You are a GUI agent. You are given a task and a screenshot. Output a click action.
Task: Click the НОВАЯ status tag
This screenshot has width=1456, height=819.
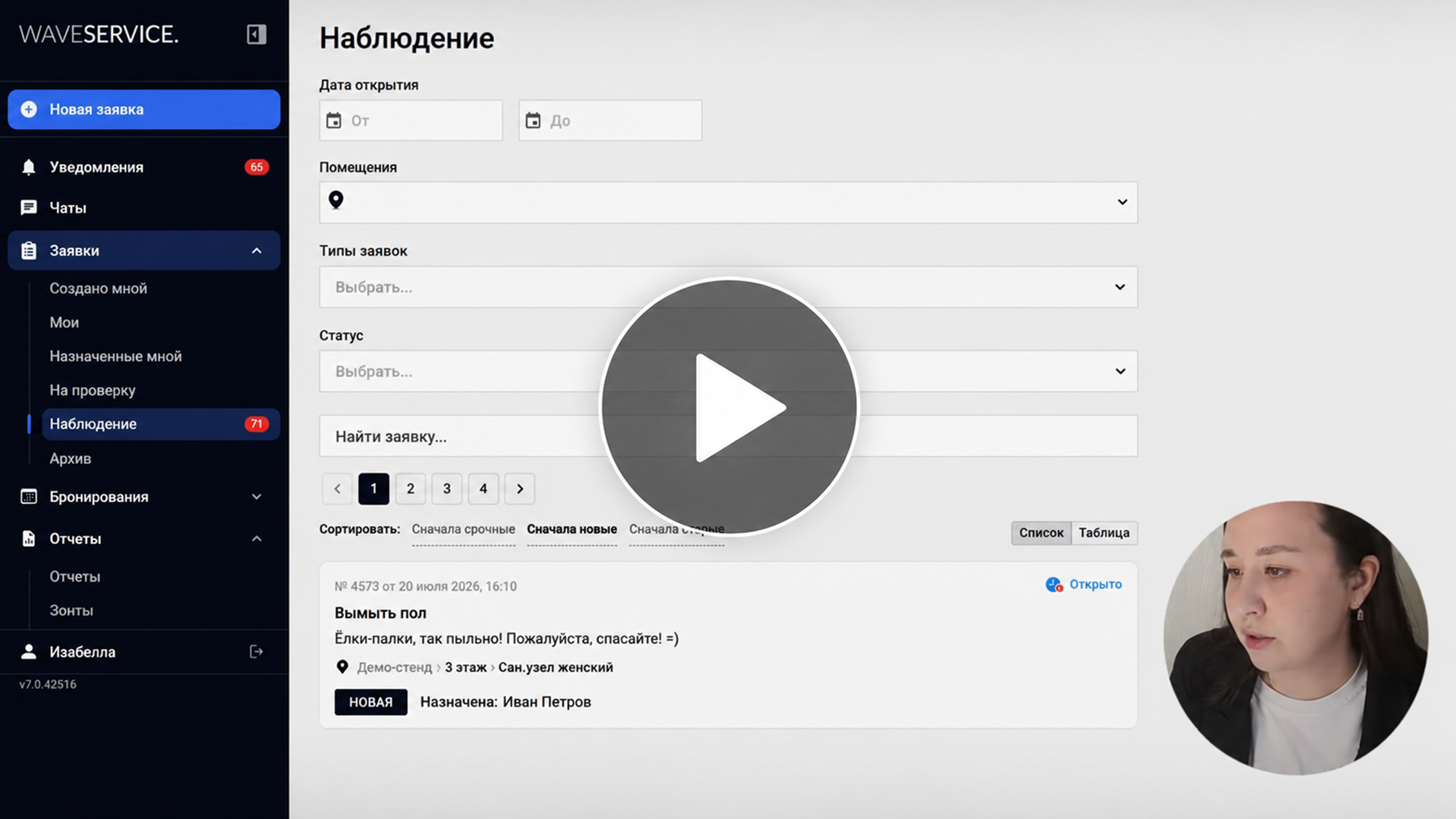(x=371, y=702)
